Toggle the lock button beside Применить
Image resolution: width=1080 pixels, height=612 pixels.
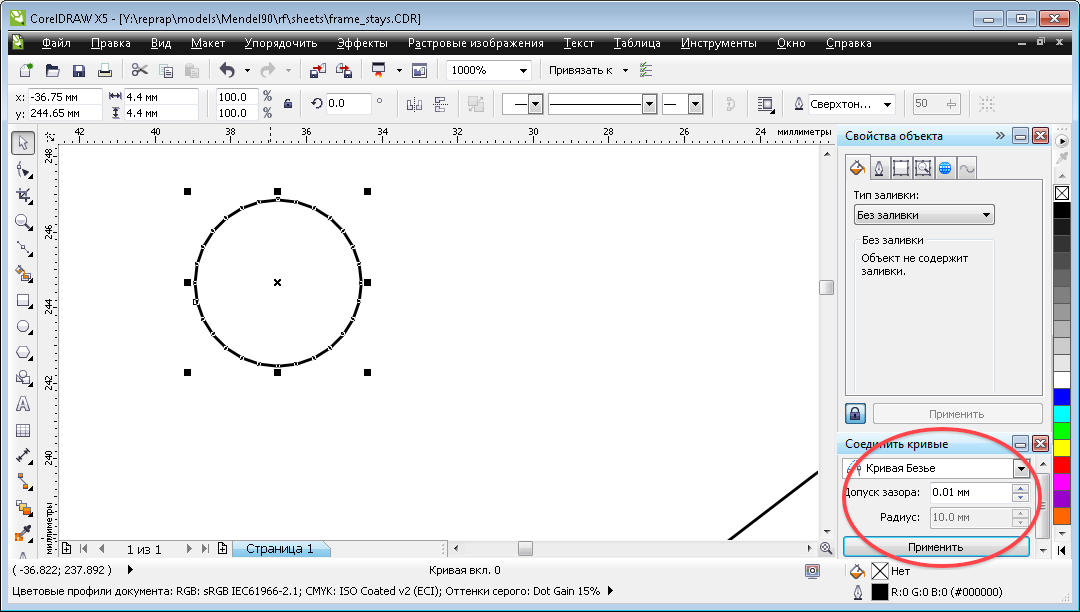tap(856, 413)
